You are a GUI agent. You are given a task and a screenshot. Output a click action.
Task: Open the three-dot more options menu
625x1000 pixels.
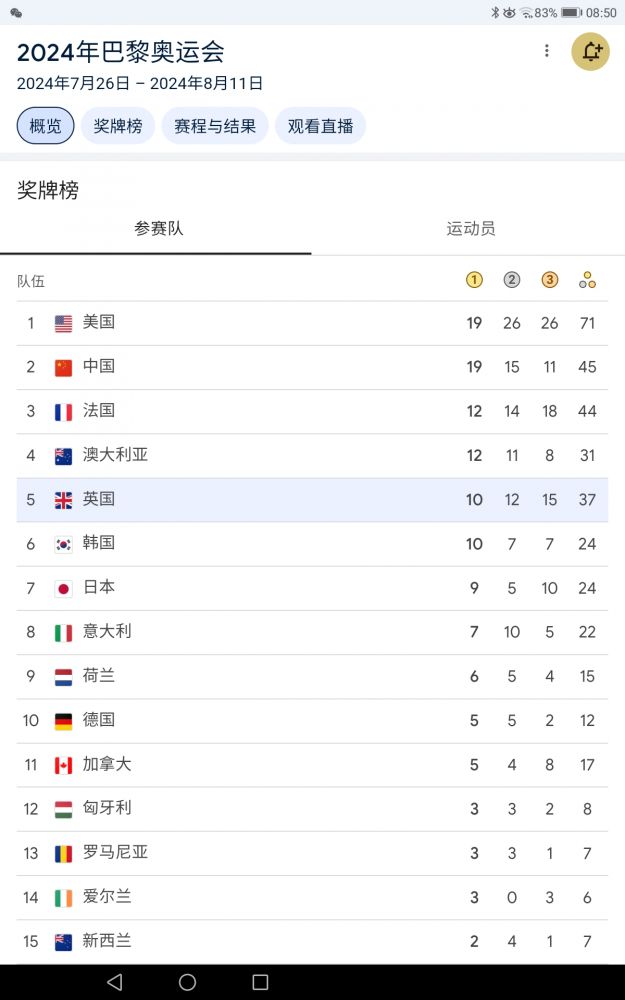coord(546,51)
